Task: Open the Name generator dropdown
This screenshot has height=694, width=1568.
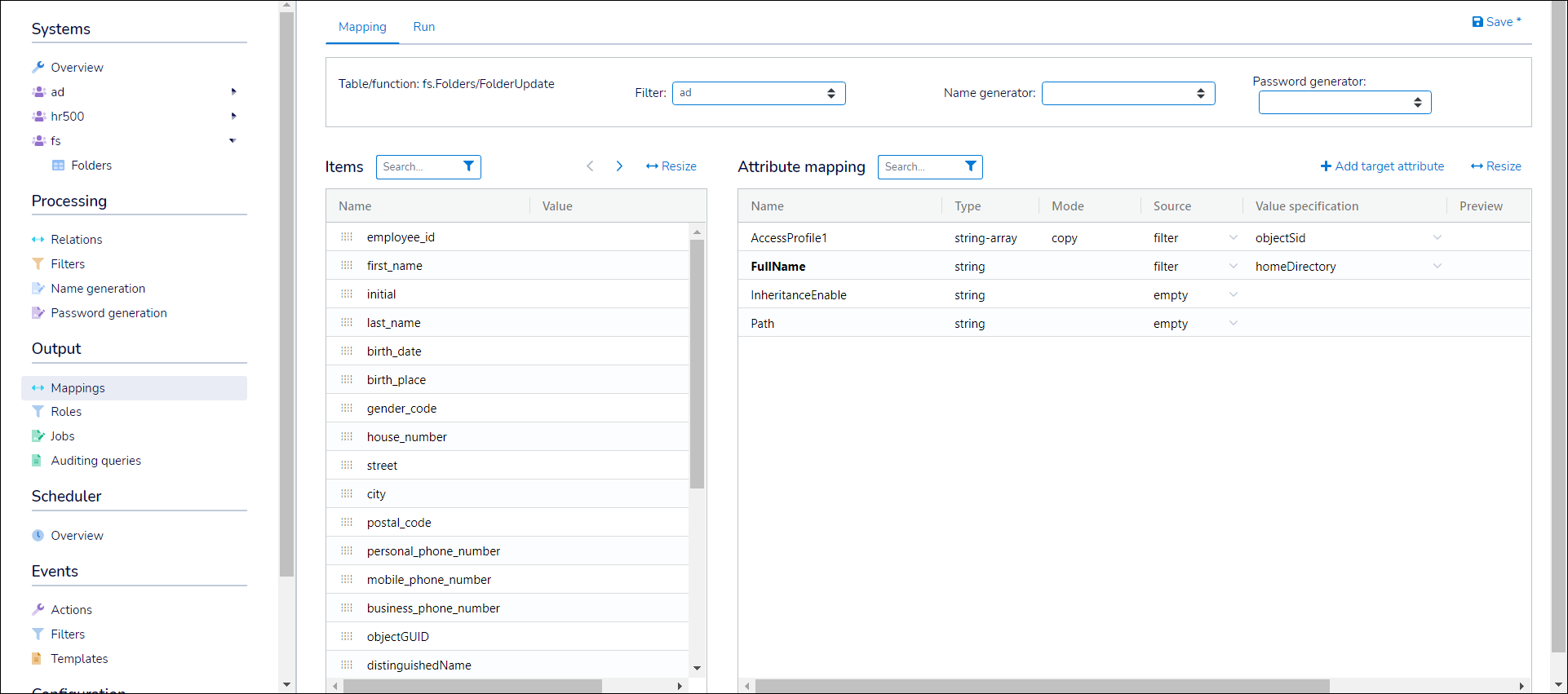Action: (1127, 93)
